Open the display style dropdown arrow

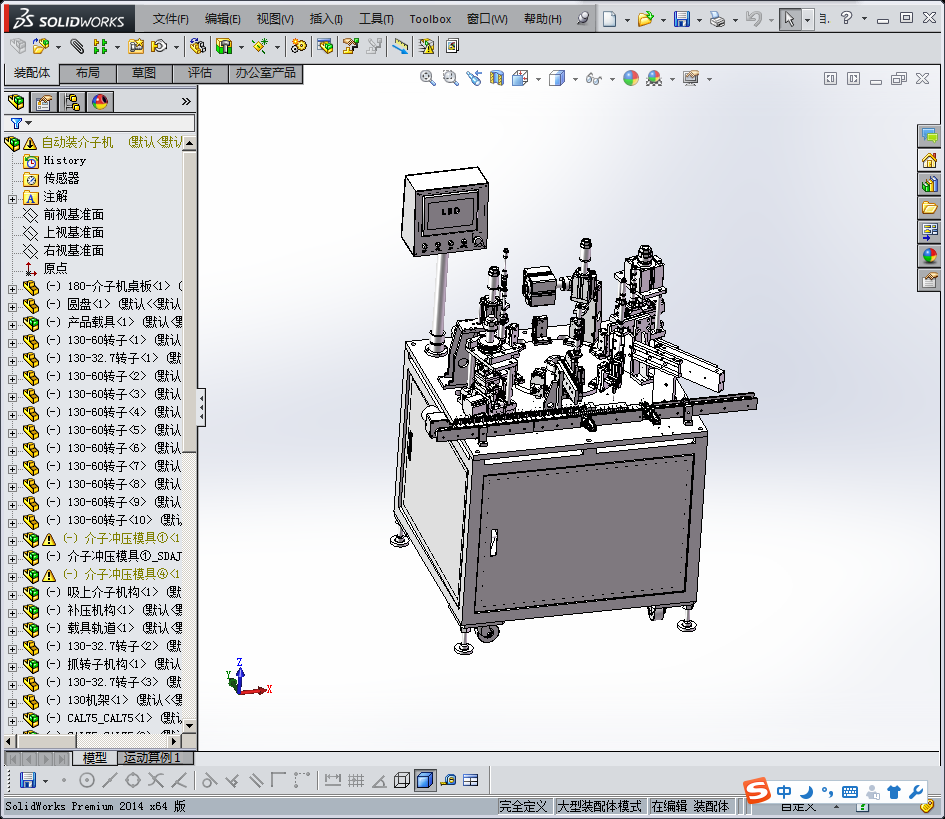coord(575,79)
